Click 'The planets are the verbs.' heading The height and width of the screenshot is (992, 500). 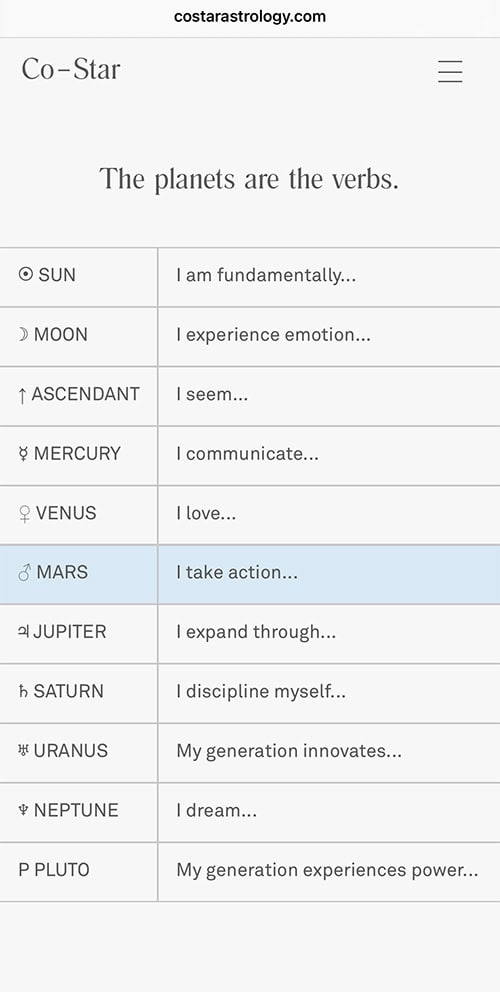pos(249,179)
